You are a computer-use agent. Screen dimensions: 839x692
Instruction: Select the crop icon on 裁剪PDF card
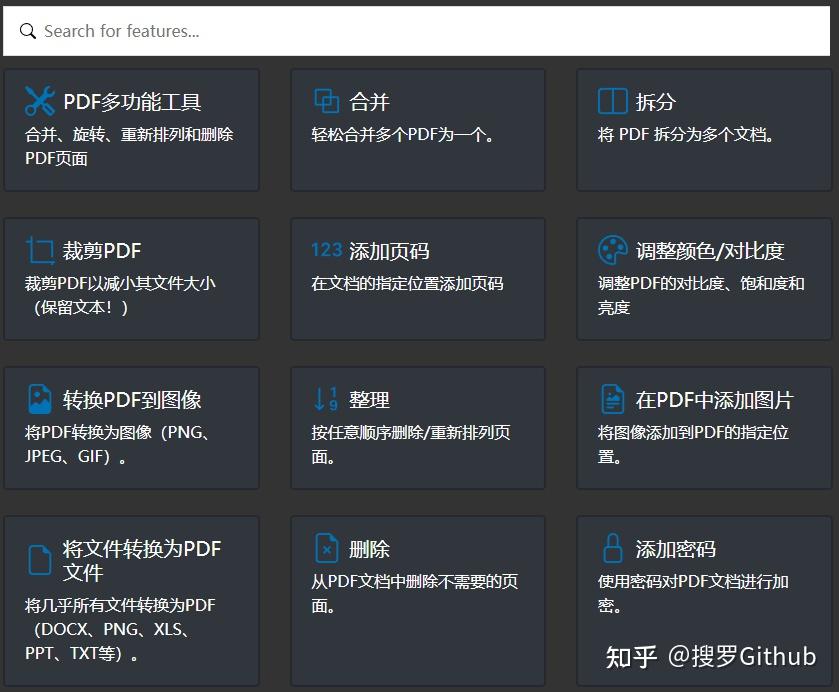click(38, 249)
